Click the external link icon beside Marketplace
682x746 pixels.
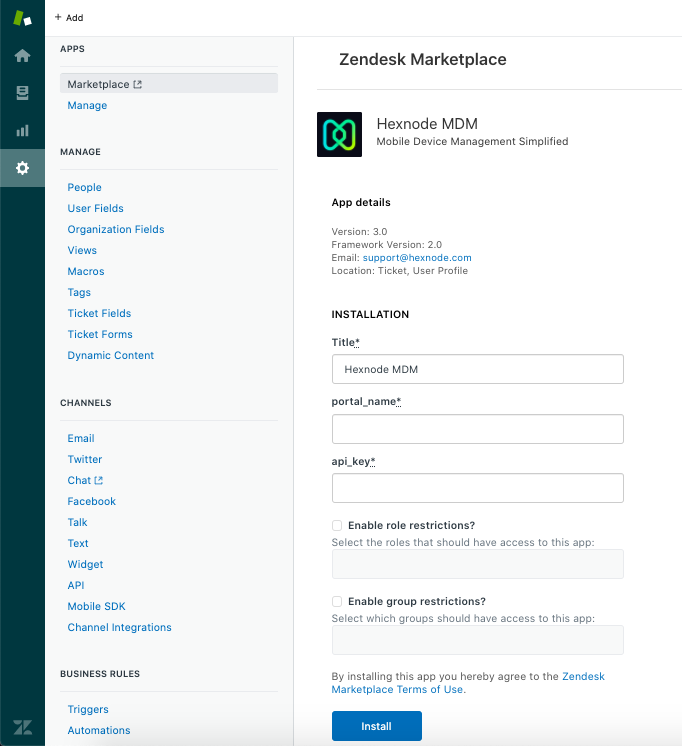click(x=138, y=84)
